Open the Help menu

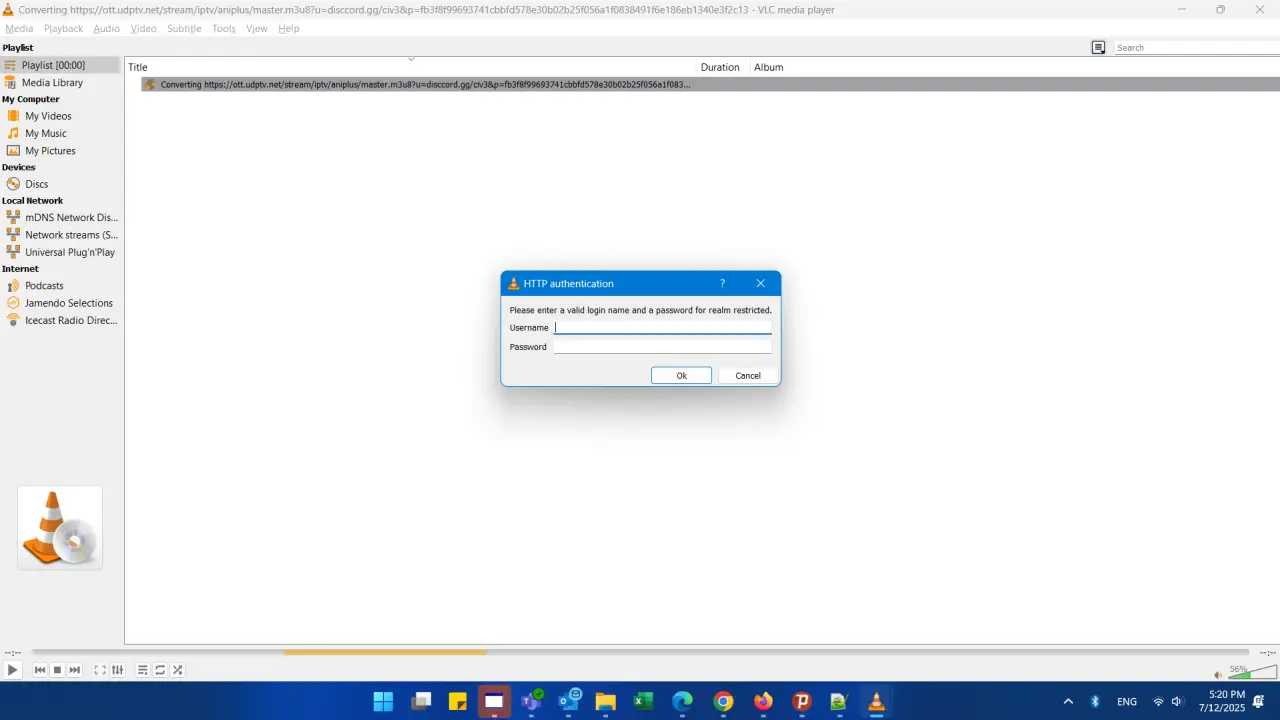(289, 28)
